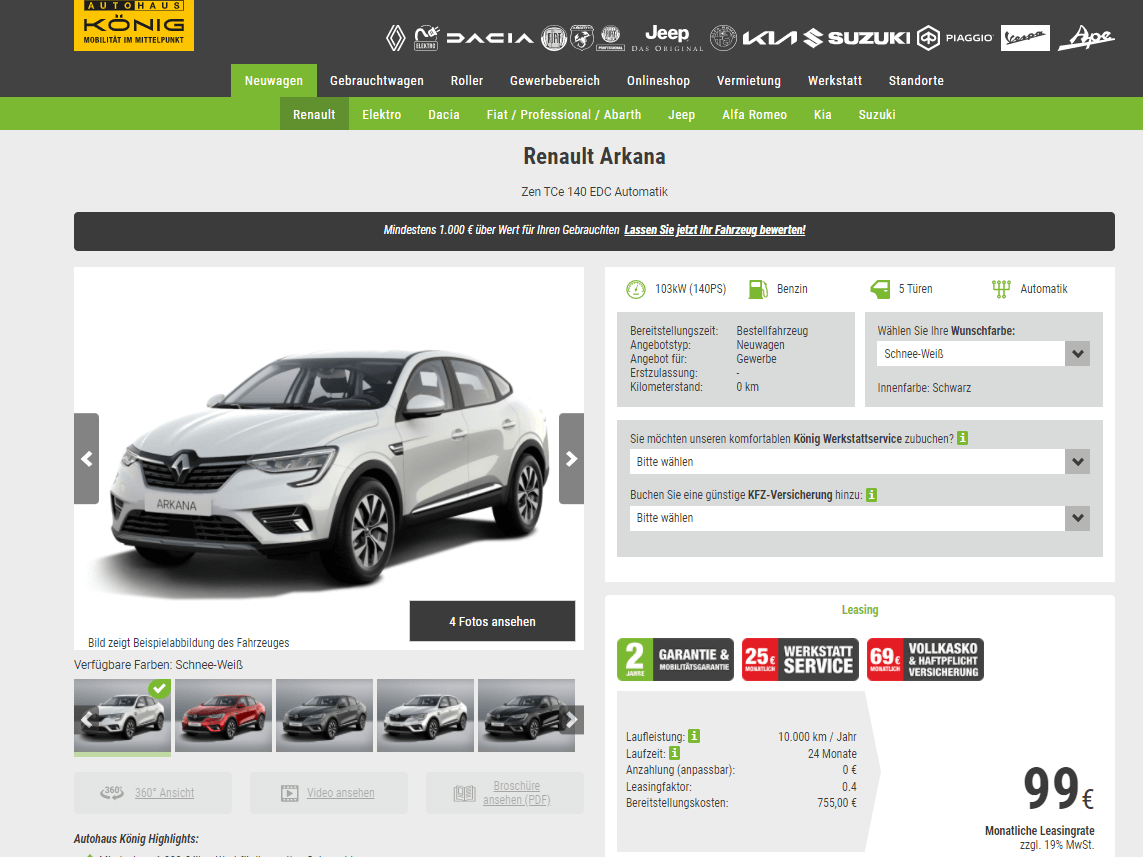The width and height of the screenshot is (1143, 857).
Task: Show next car photo with right arrow
Action: click(x=572, y=459)
